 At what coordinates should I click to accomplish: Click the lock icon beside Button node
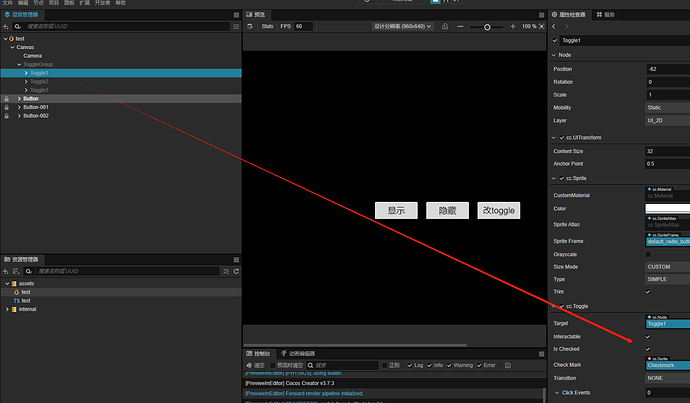[7, 99]
